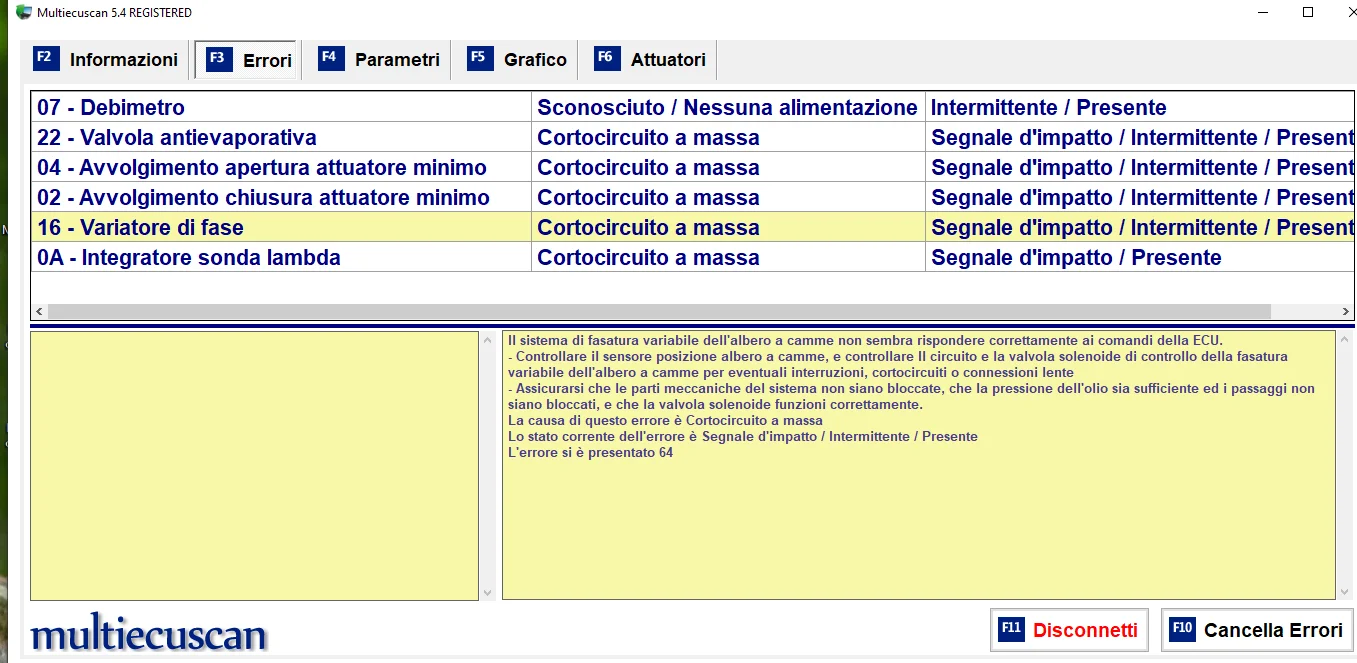The width and height of the screenshot is (1357, 663).
Task: Open the Informazioni tab
Action: [x=123, y=60]
